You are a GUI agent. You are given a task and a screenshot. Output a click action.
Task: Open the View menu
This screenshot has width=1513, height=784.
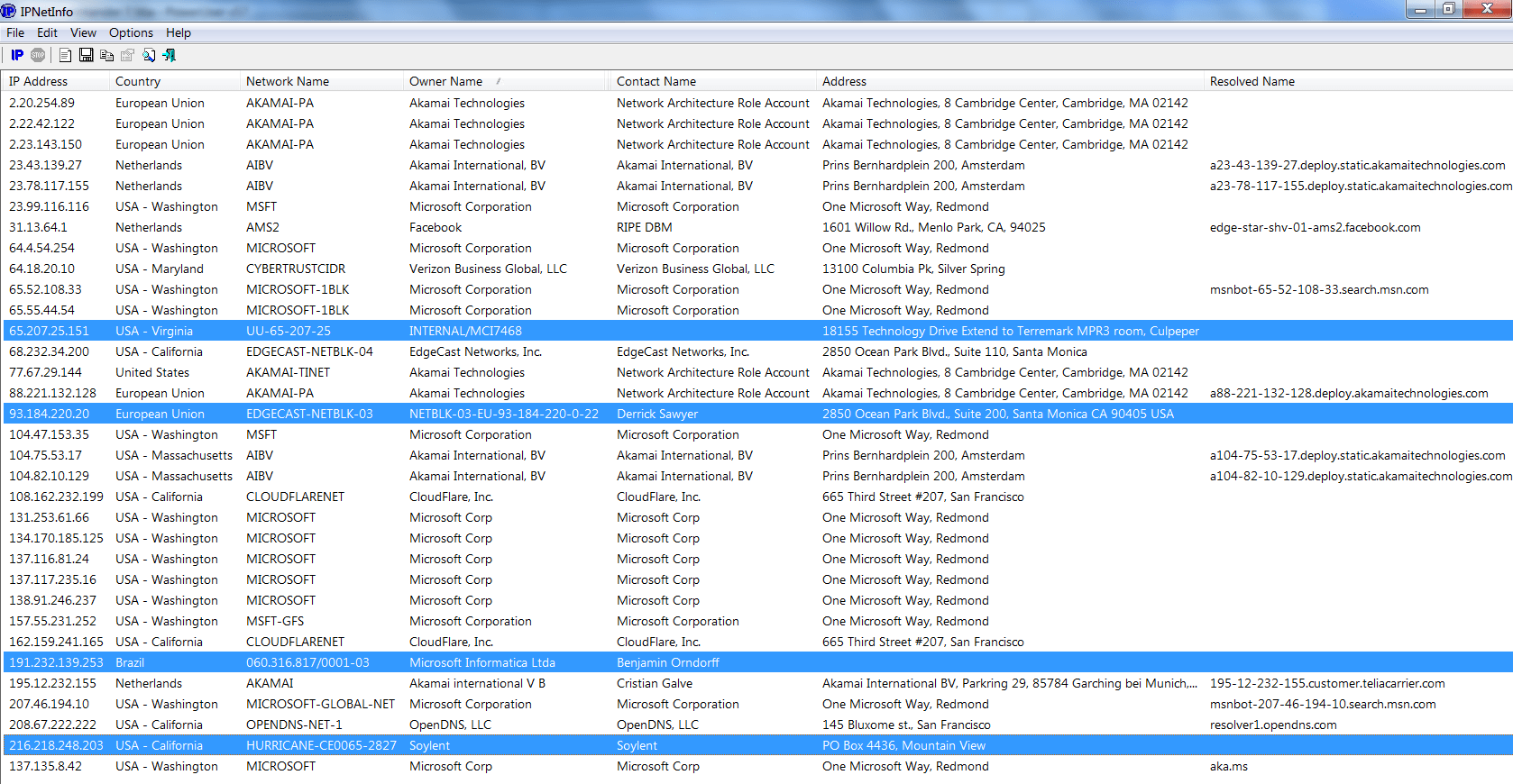tap(83, 32)
